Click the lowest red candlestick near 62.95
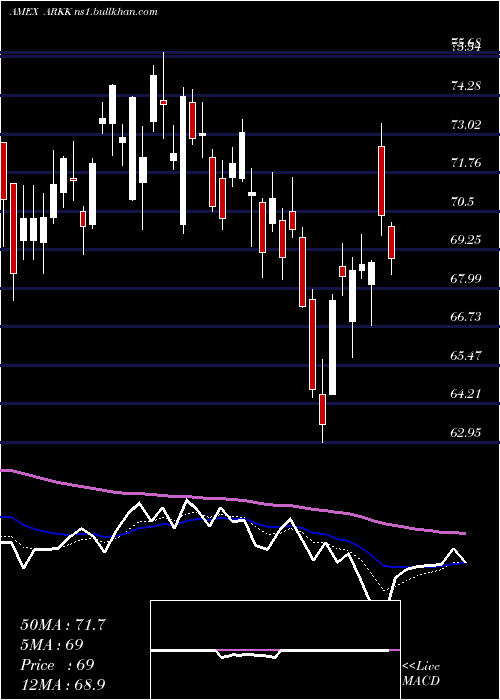Image resolution: width=500 pixels, height=700 pixels. point(322,409)
